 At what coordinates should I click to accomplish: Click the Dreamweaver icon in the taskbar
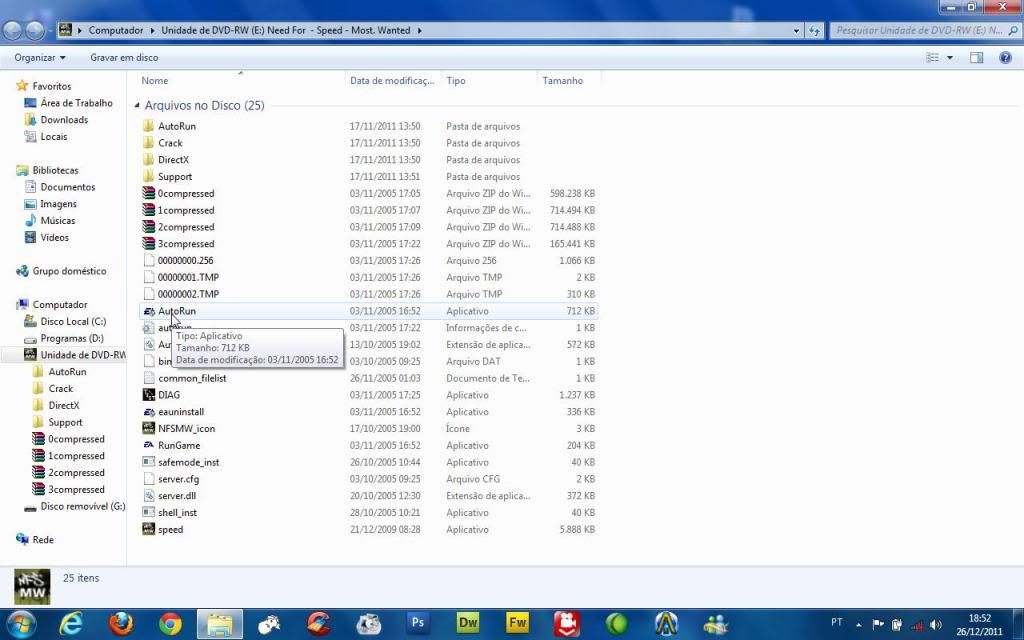pos(467,623)
